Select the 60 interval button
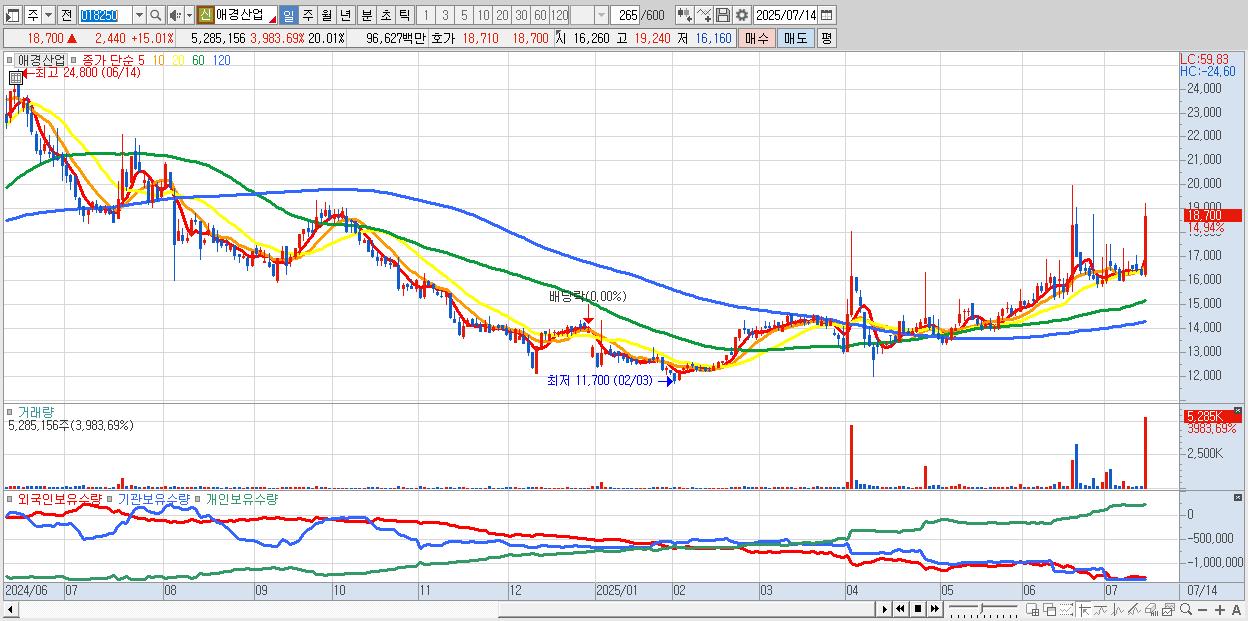Screen dimensions: 1248x621 click(540, 15)
